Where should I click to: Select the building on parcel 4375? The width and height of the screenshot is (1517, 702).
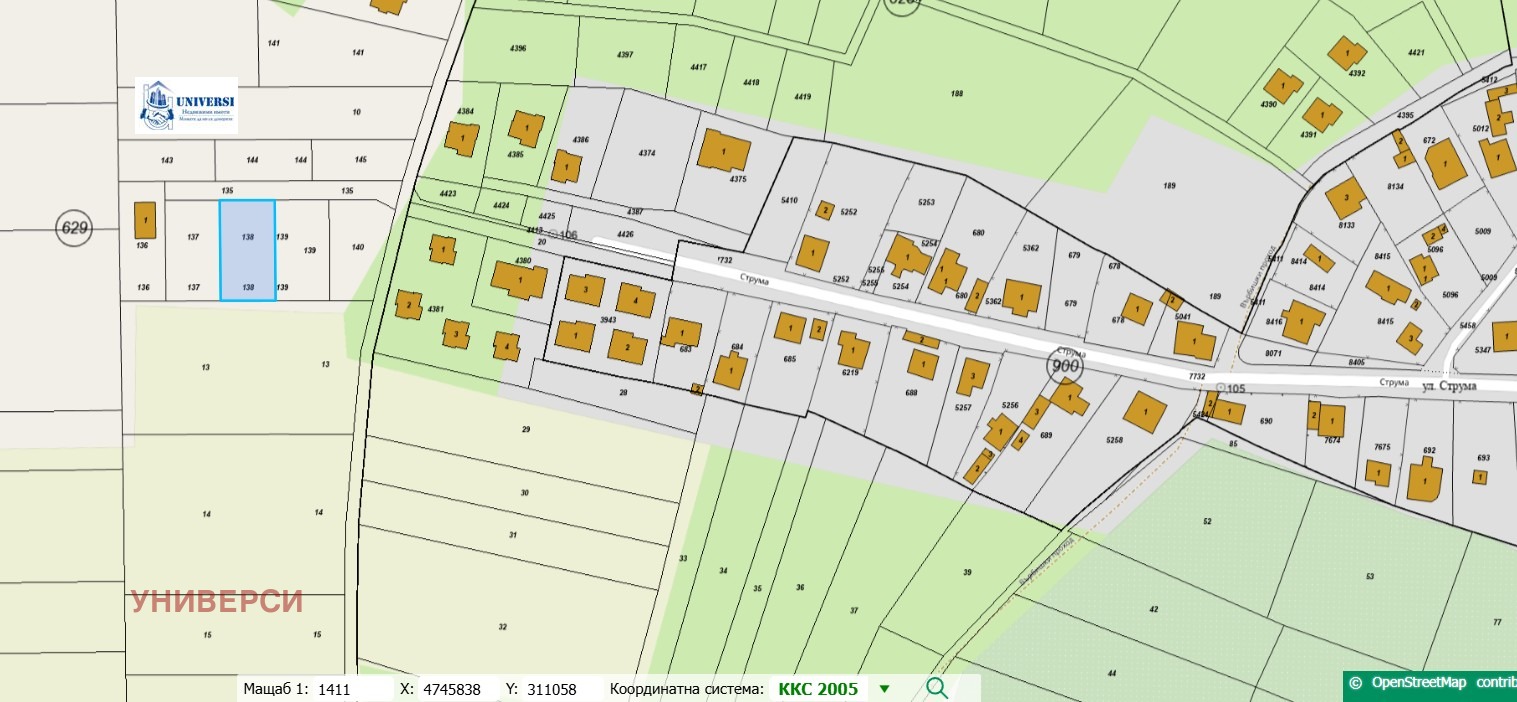pos(723,151)
